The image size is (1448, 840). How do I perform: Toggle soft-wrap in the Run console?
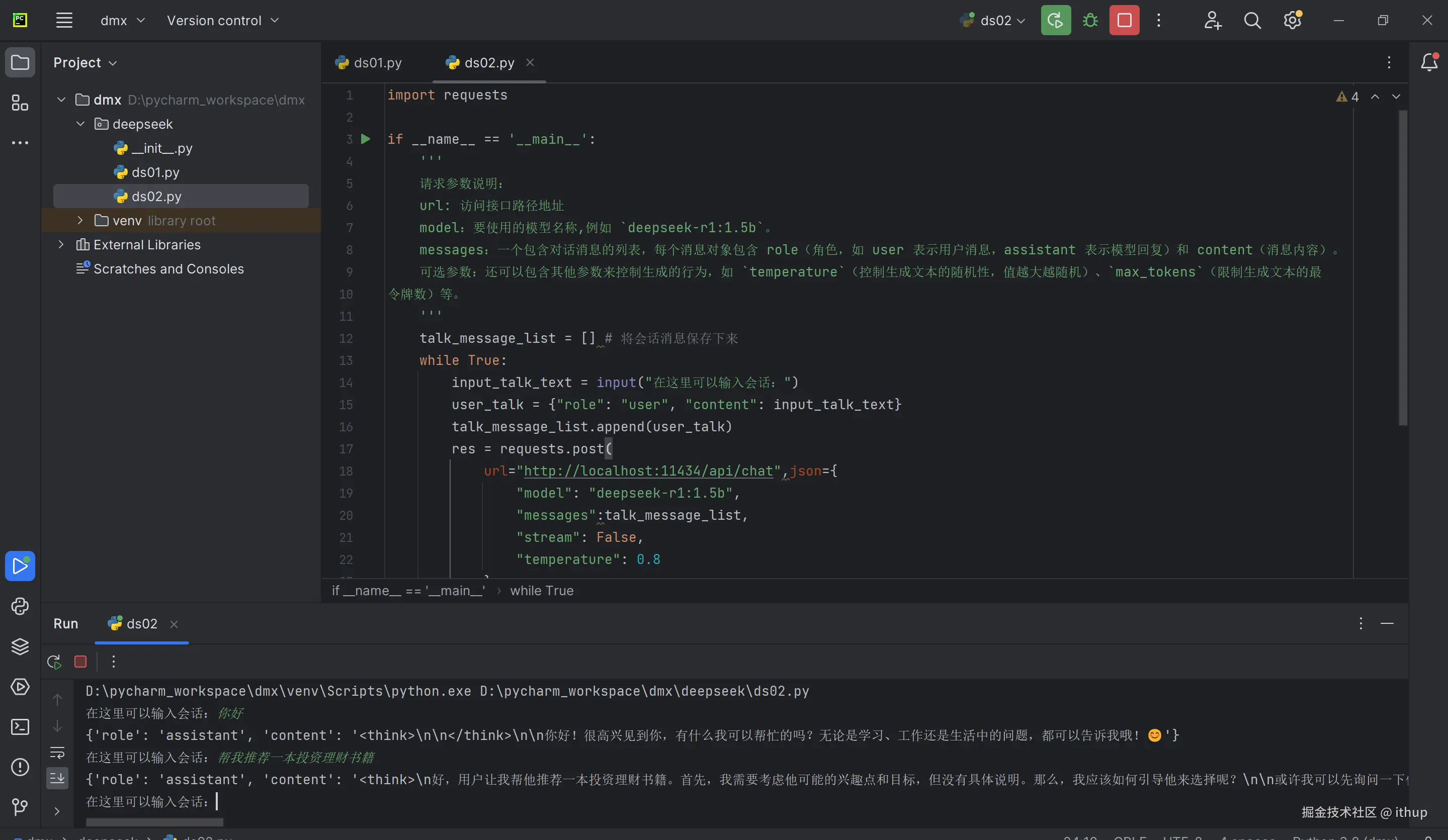(x=57, y=752)
